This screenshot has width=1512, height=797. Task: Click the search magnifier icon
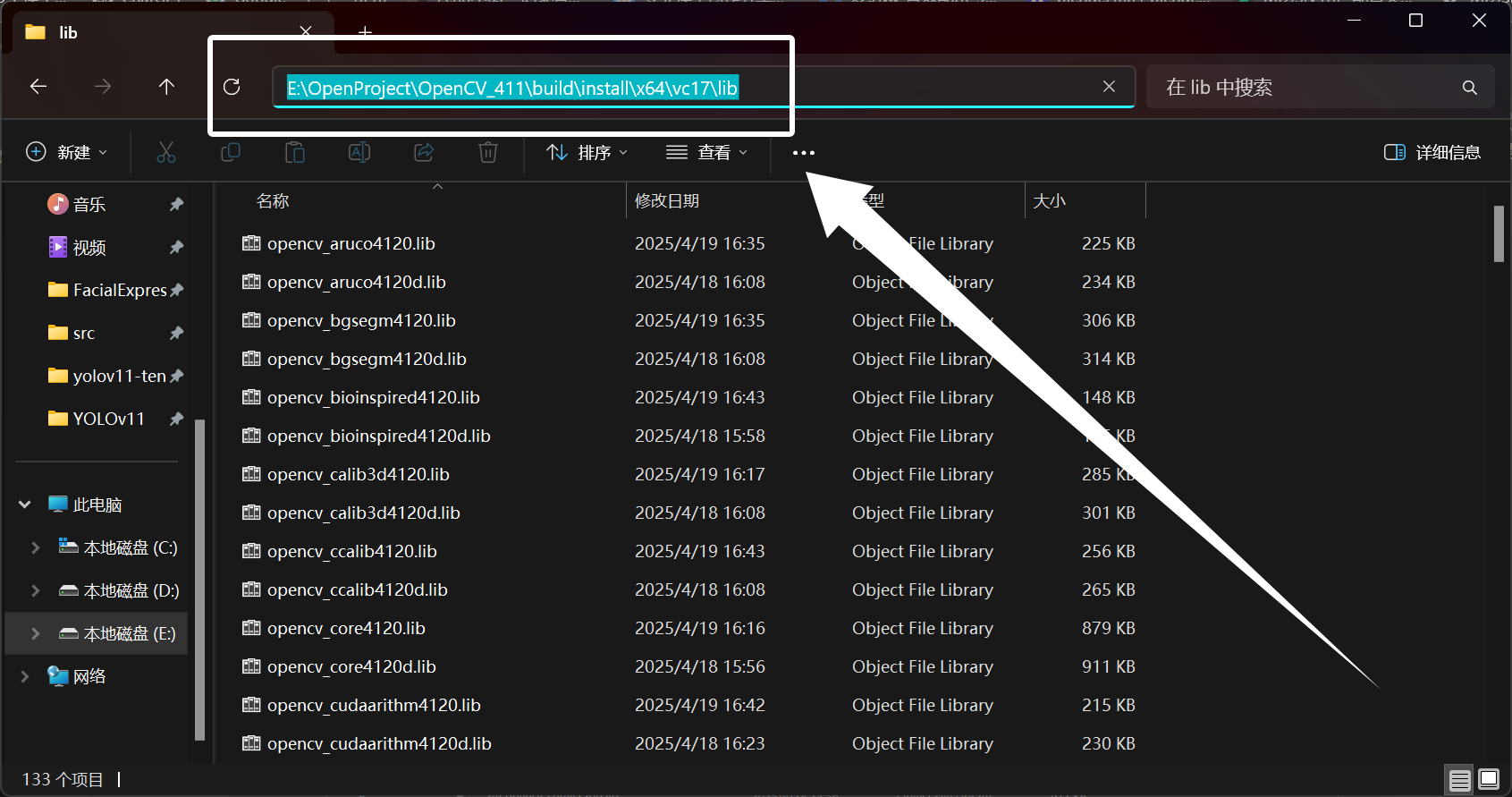1469,88
